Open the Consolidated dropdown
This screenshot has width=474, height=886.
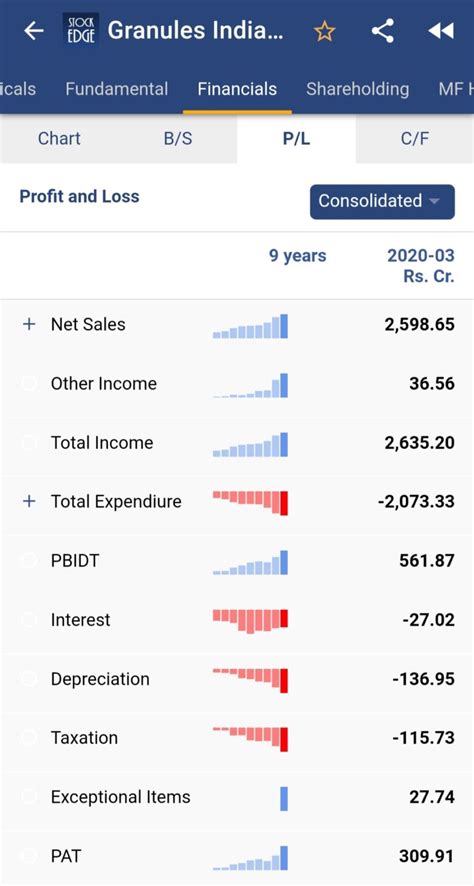[382, 201]
